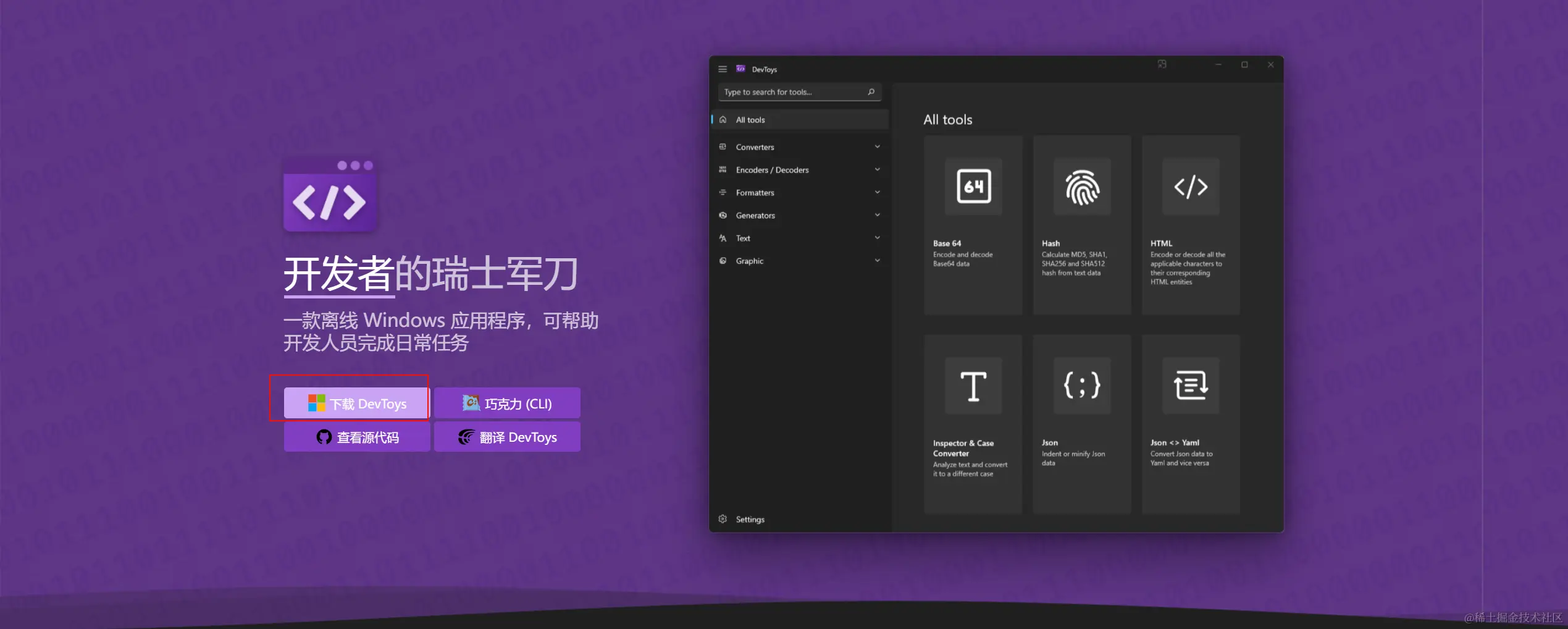Viewport: 1568px width, 629px height.
Task: Click the Generators category icon
Action: point(723,216)
